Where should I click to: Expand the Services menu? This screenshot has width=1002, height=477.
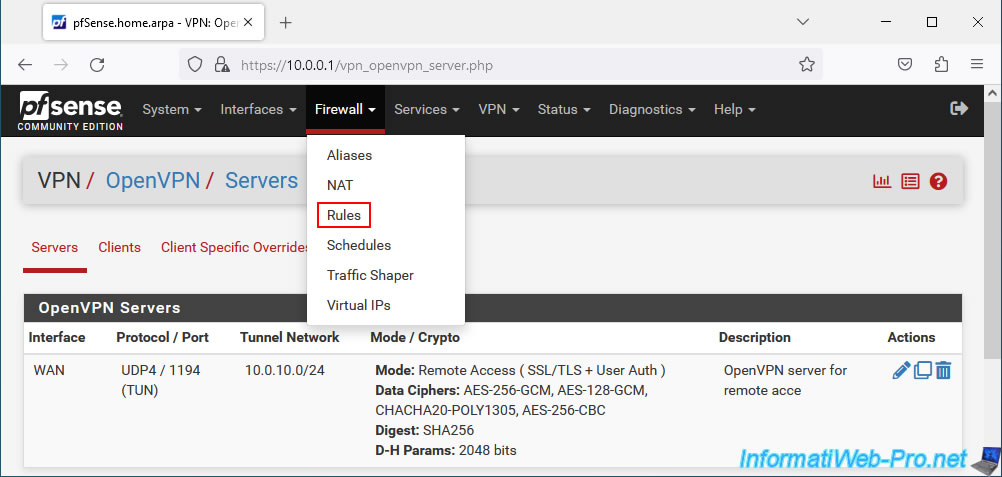[427, 109]
